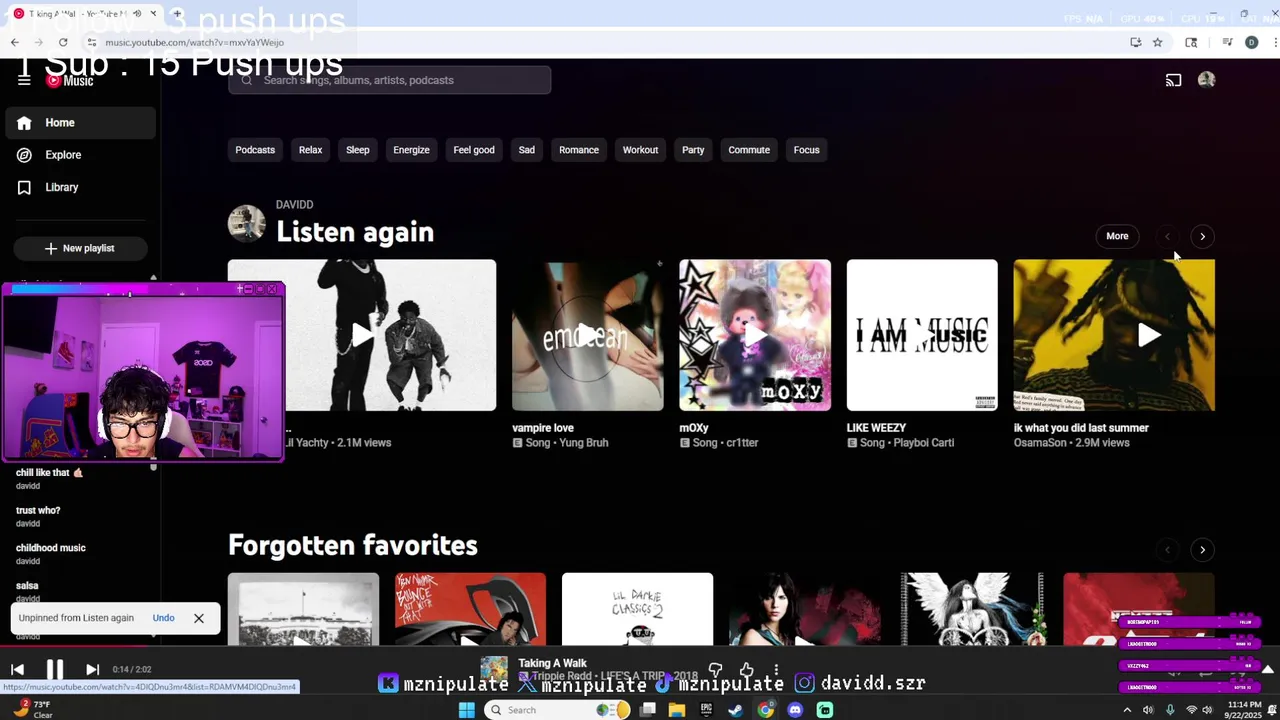Dislike the song Taking A Walk
This screenshot has height=720, width=1280.
tap(715, 669)
